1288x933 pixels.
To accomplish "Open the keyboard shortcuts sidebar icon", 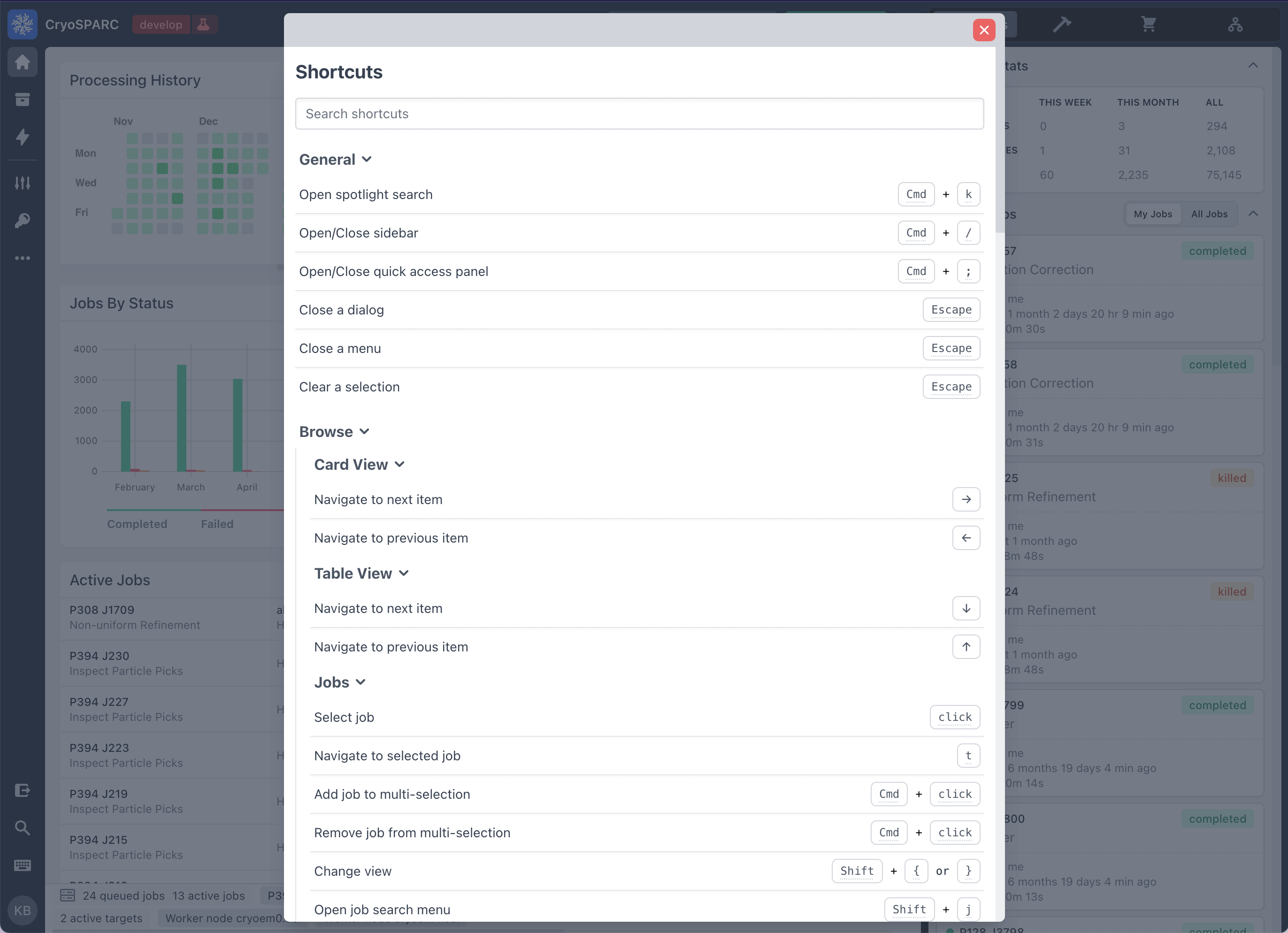I will pos(23,865).
